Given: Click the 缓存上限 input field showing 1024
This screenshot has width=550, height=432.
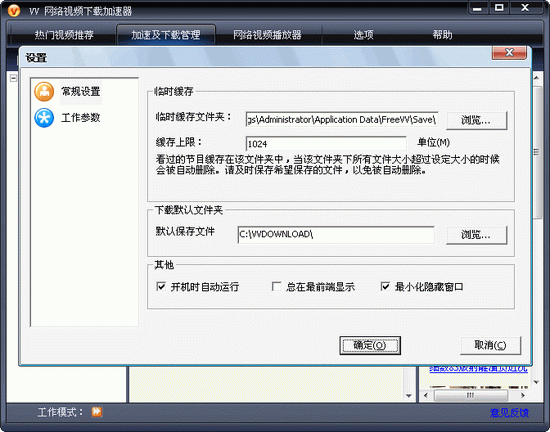Looking at the screenshot, I should (326, 144).
